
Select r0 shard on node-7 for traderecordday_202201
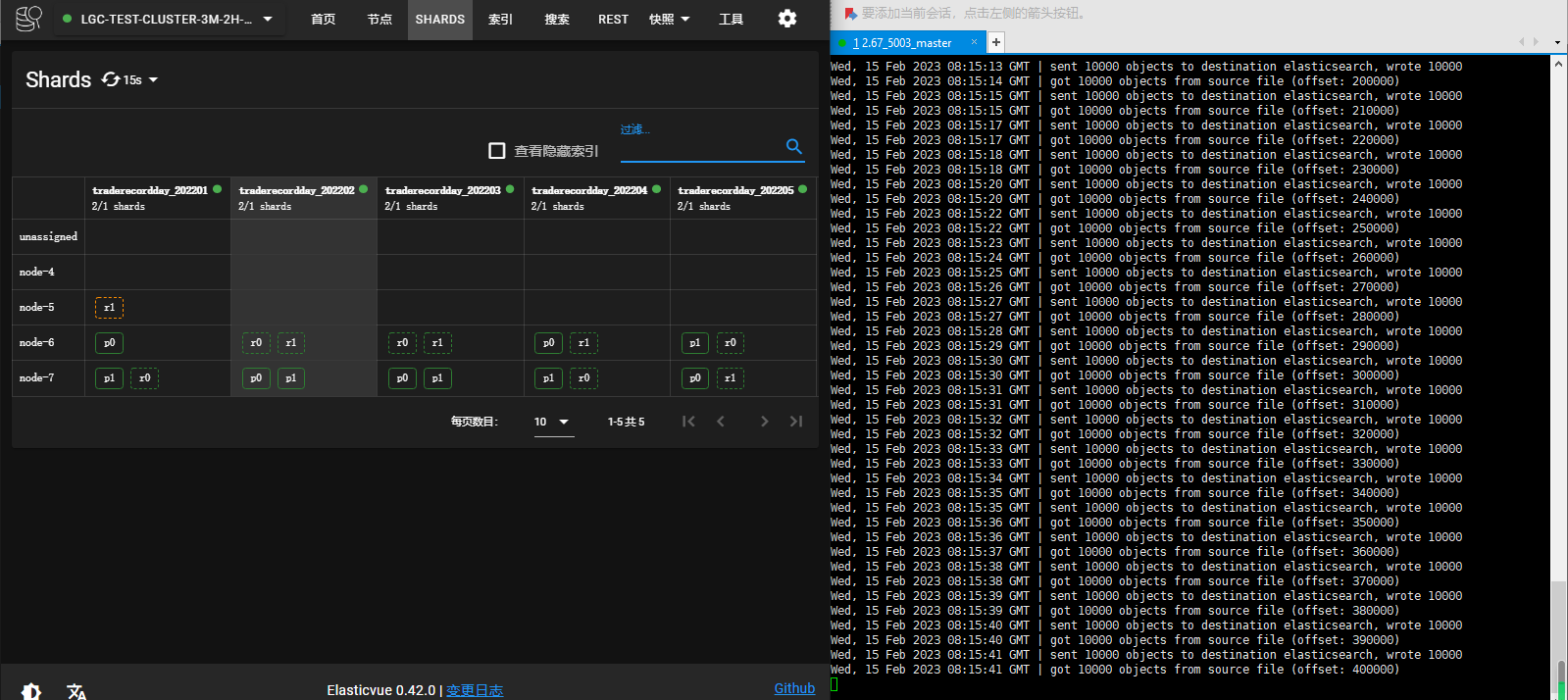[144, 378]
